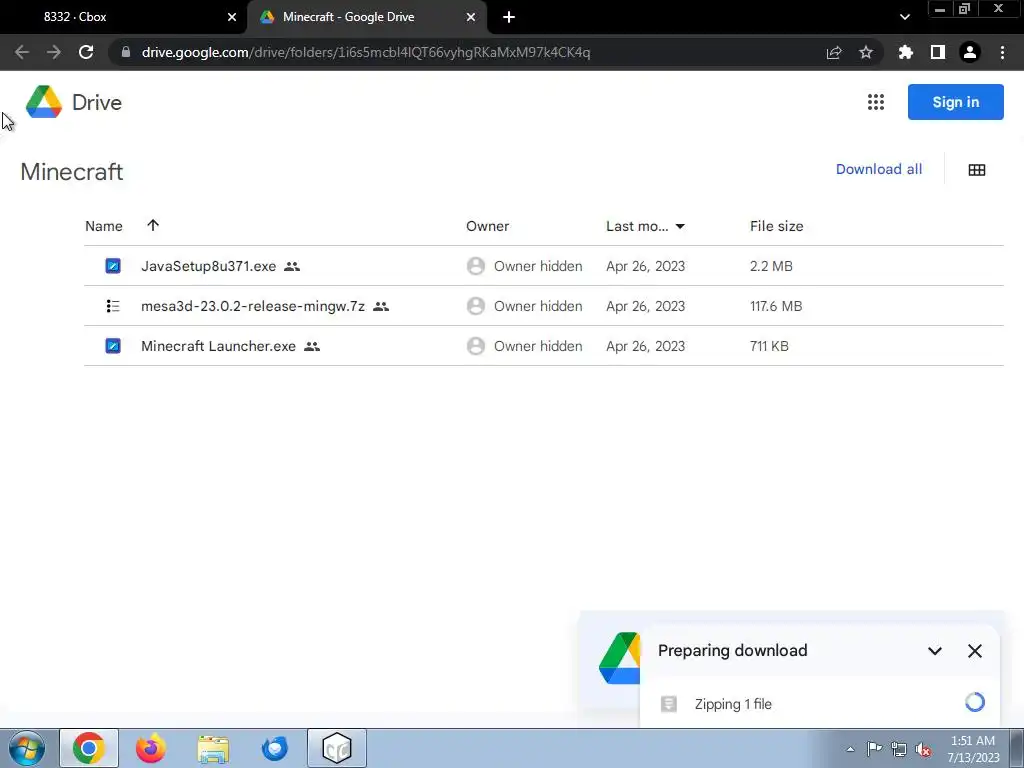The width and height of the screenshot is (1024, 768).
Task: Click the network tray icon
Action: pos(899,749)
